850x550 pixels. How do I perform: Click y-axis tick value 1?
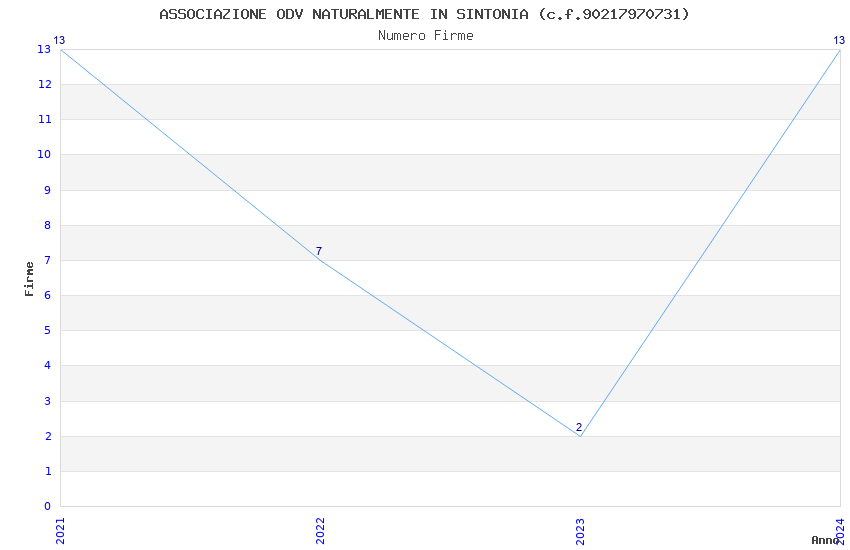[48, 471]
